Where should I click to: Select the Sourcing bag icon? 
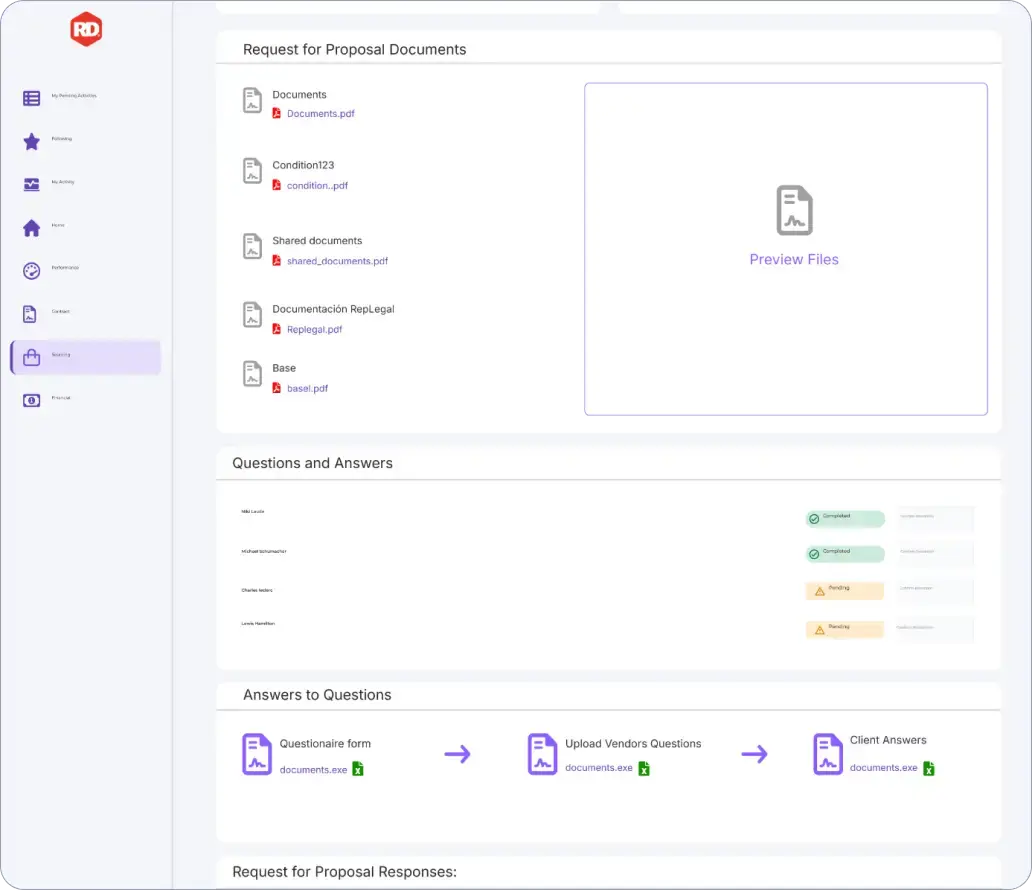(32, 357)
